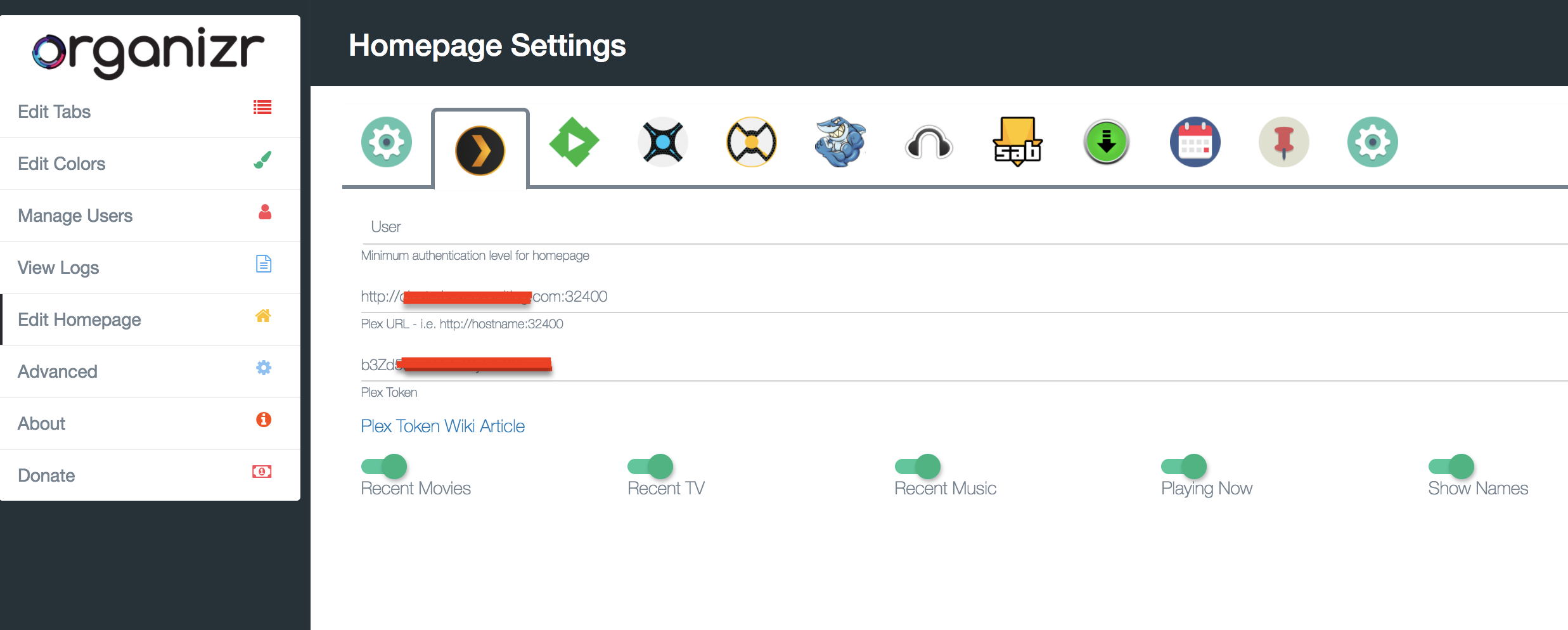1568x630 pixels.
Task: Select the Sonarr configuration tab
Action: coord(663,142)
